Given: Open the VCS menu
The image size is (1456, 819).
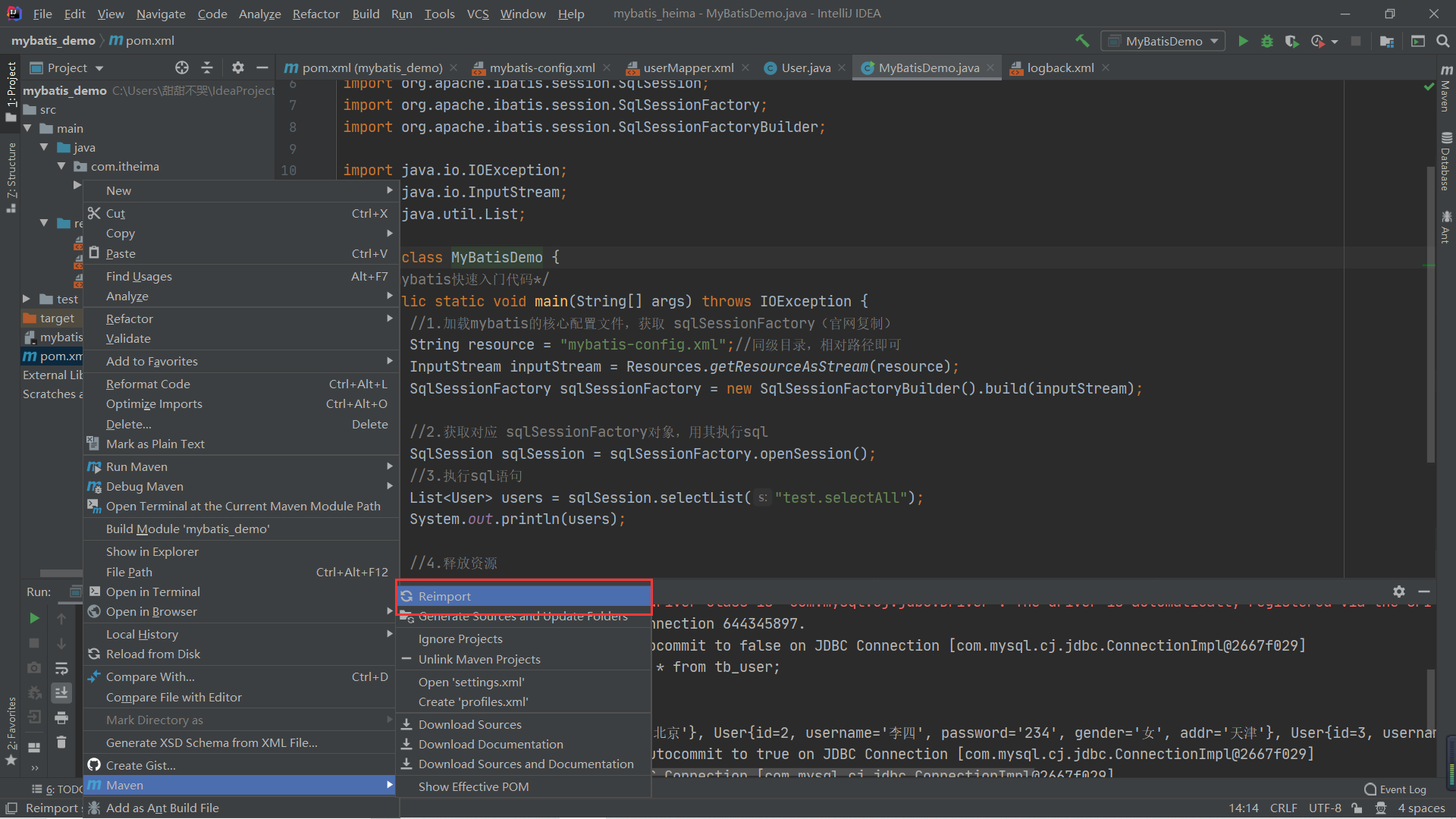Looking at the screenshot, I should 478,14.
